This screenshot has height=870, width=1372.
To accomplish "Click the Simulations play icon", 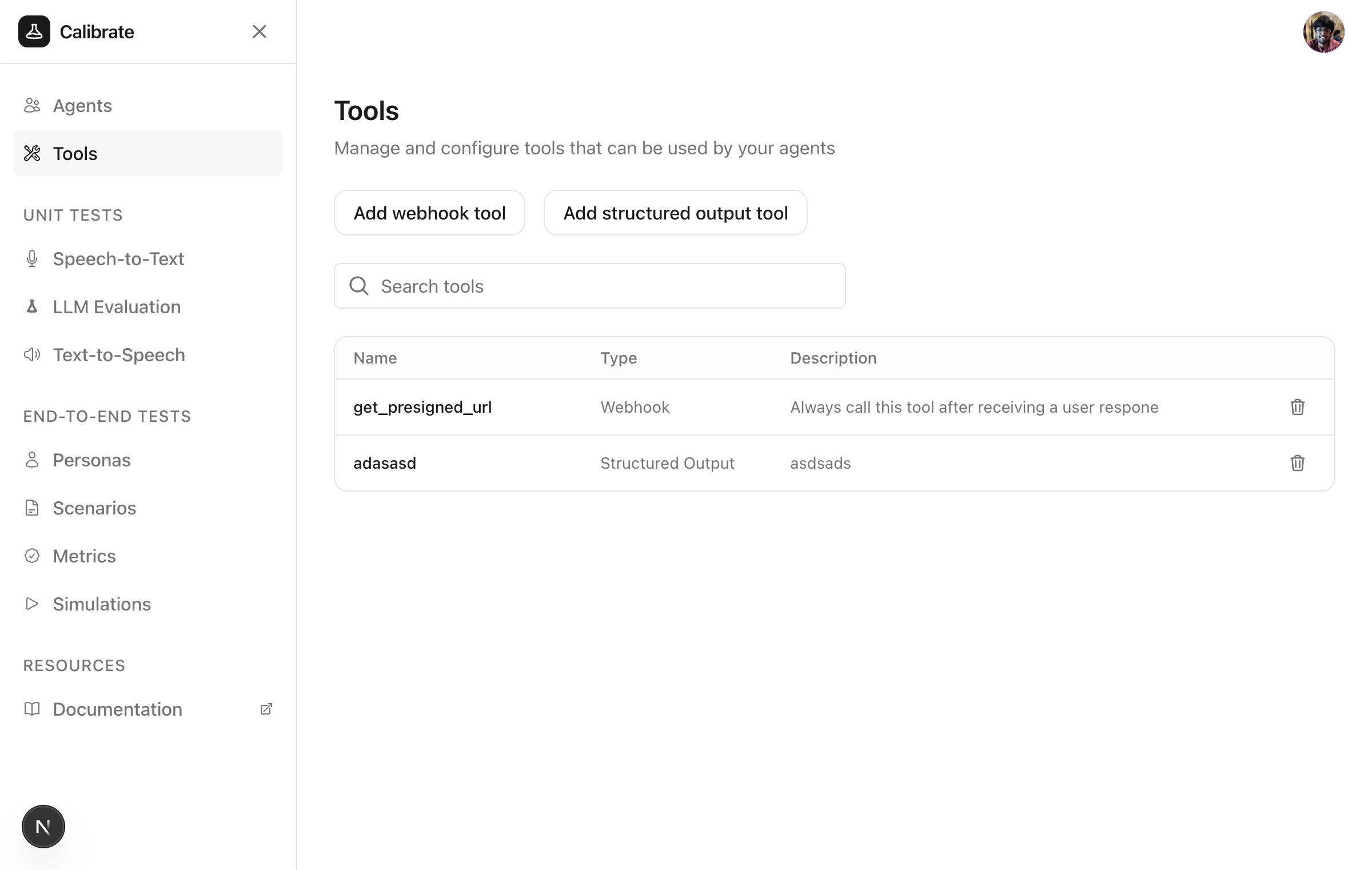I will pos(31,604).
